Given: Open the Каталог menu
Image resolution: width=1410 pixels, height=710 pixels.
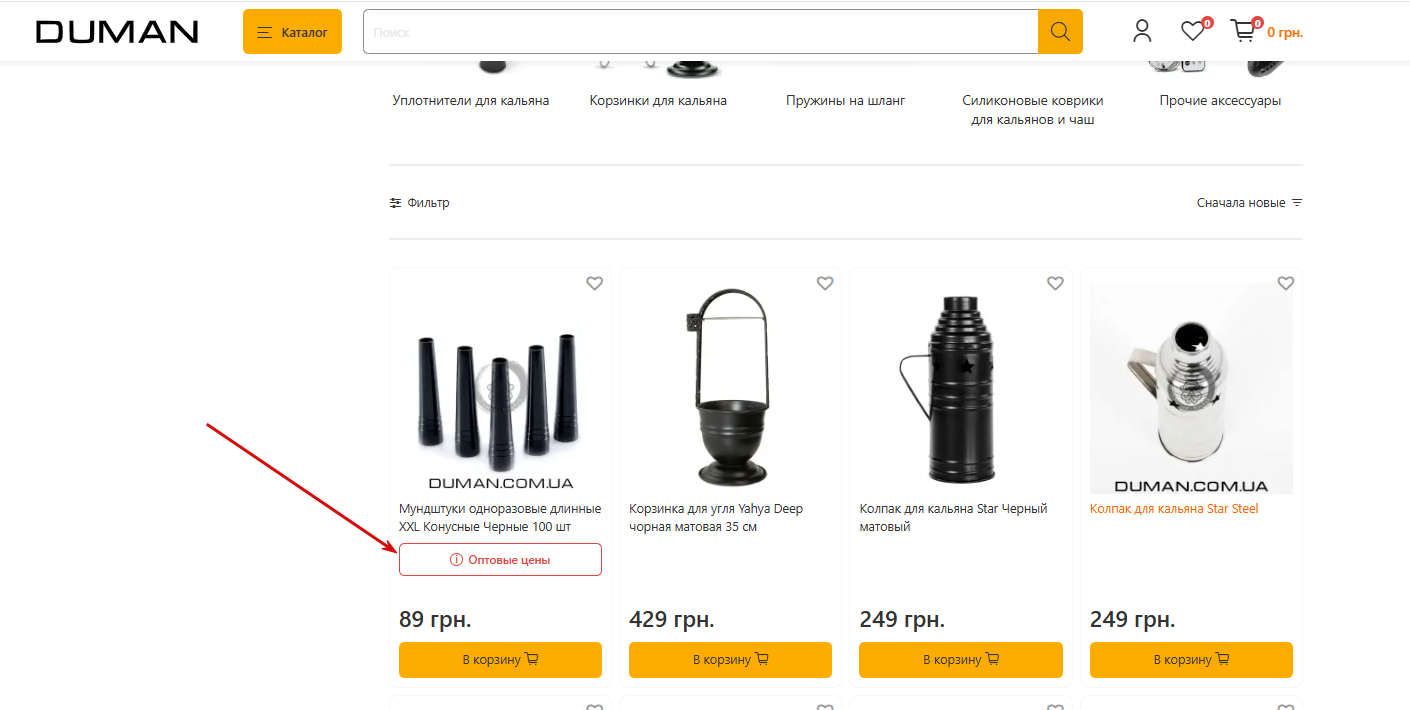Looking at the screenshot, I should tap(292, 32).
